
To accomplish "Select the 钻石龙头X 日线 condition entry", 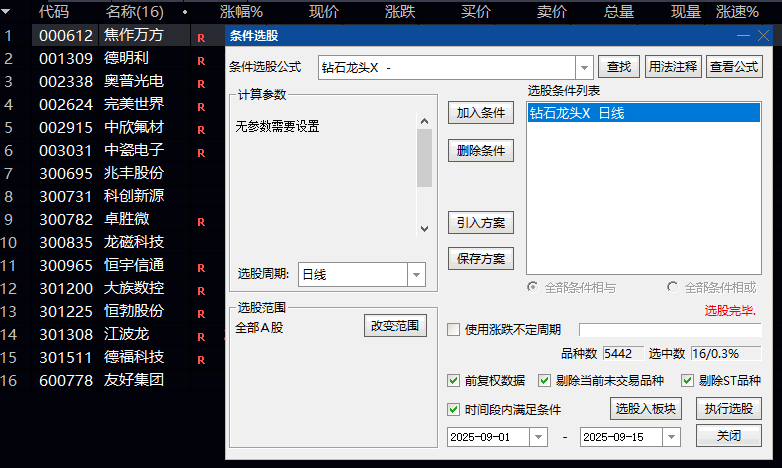I will (643, 113).
